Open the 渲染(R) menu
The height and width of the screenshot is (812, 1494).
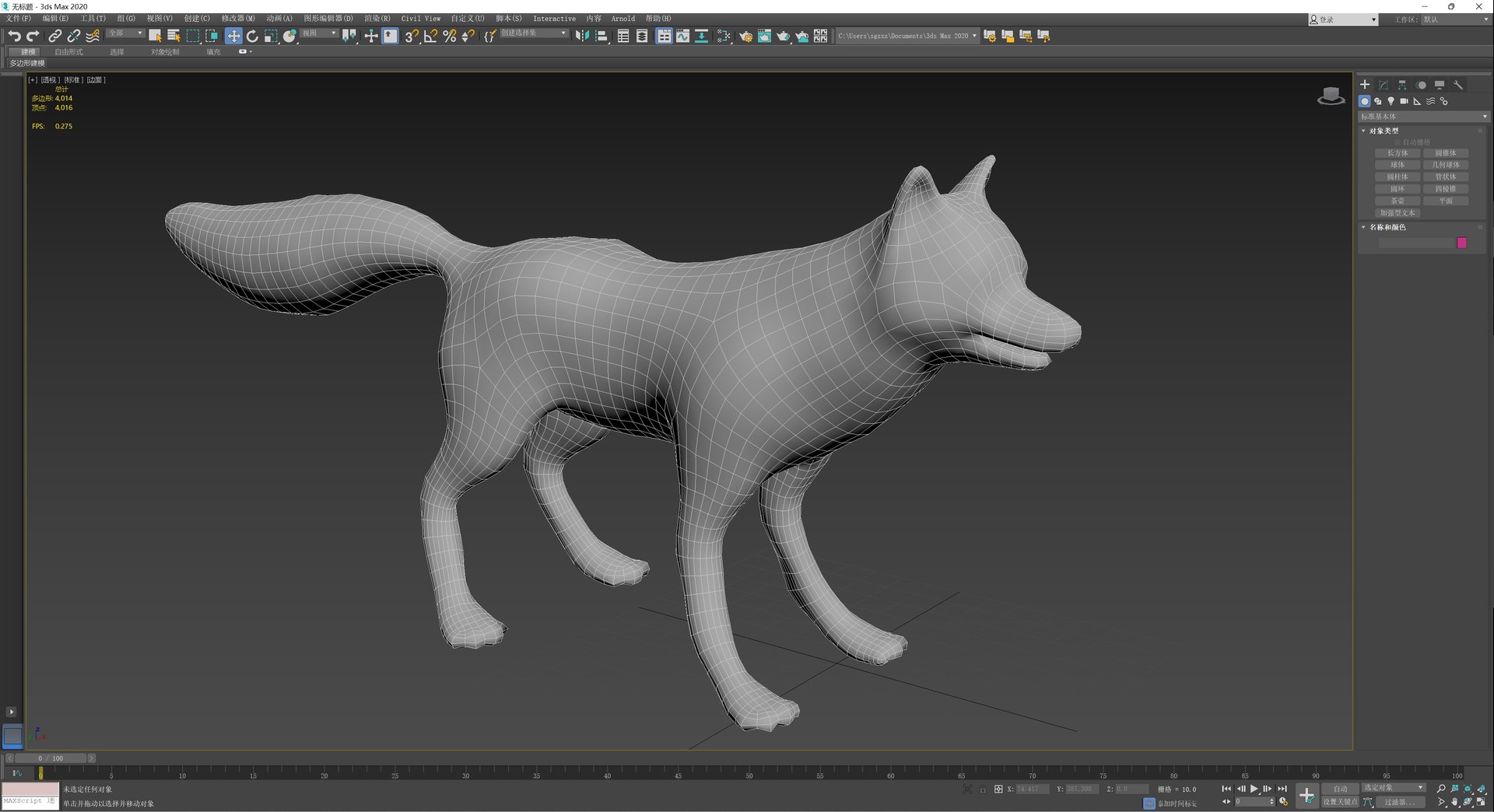pyautogui.click(x=377, y=19)
